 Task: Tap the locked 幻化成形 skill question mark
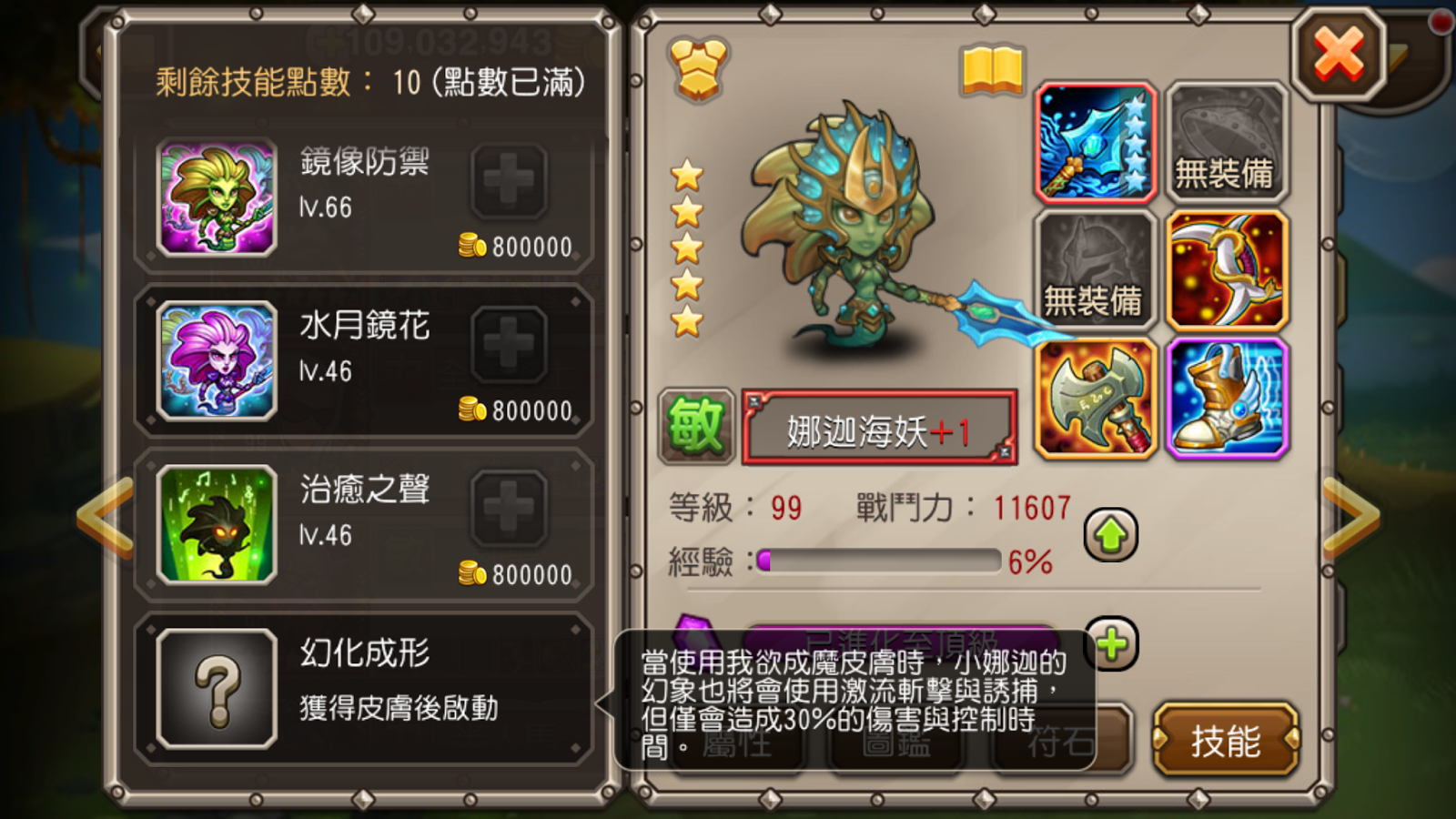[x=217, y=689]
